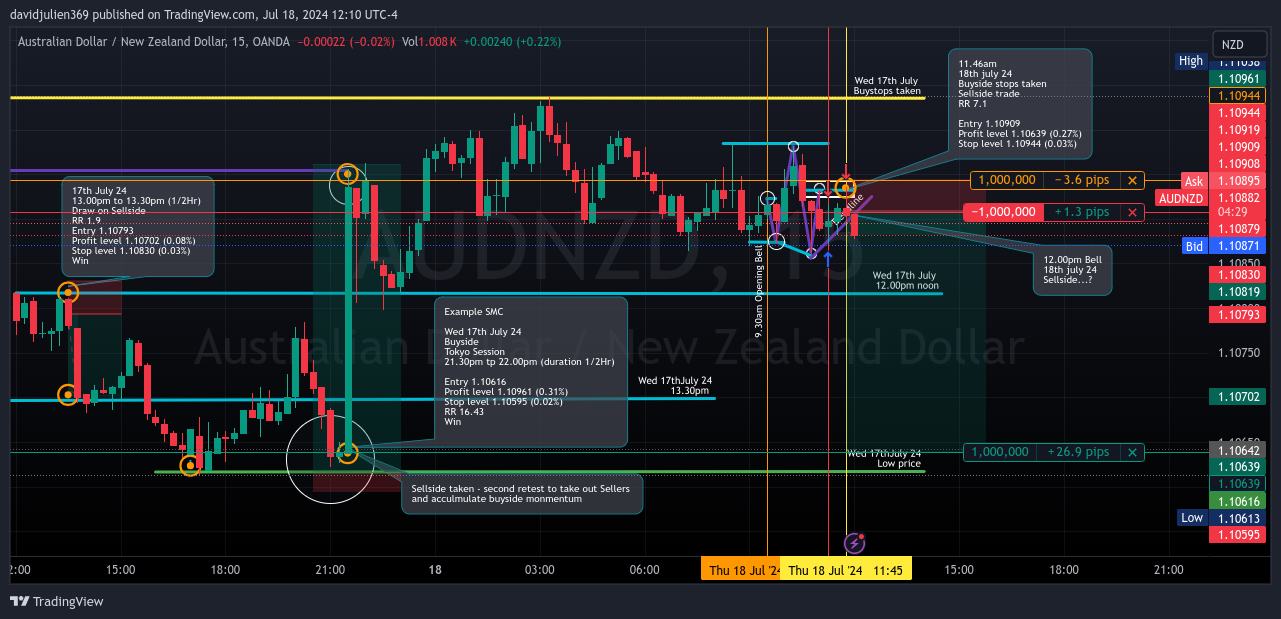Viewport: 1281px width, 619px height.
Task: Click the Buystops taken line label
Action: pyautogui.click(x=887, y=86)
